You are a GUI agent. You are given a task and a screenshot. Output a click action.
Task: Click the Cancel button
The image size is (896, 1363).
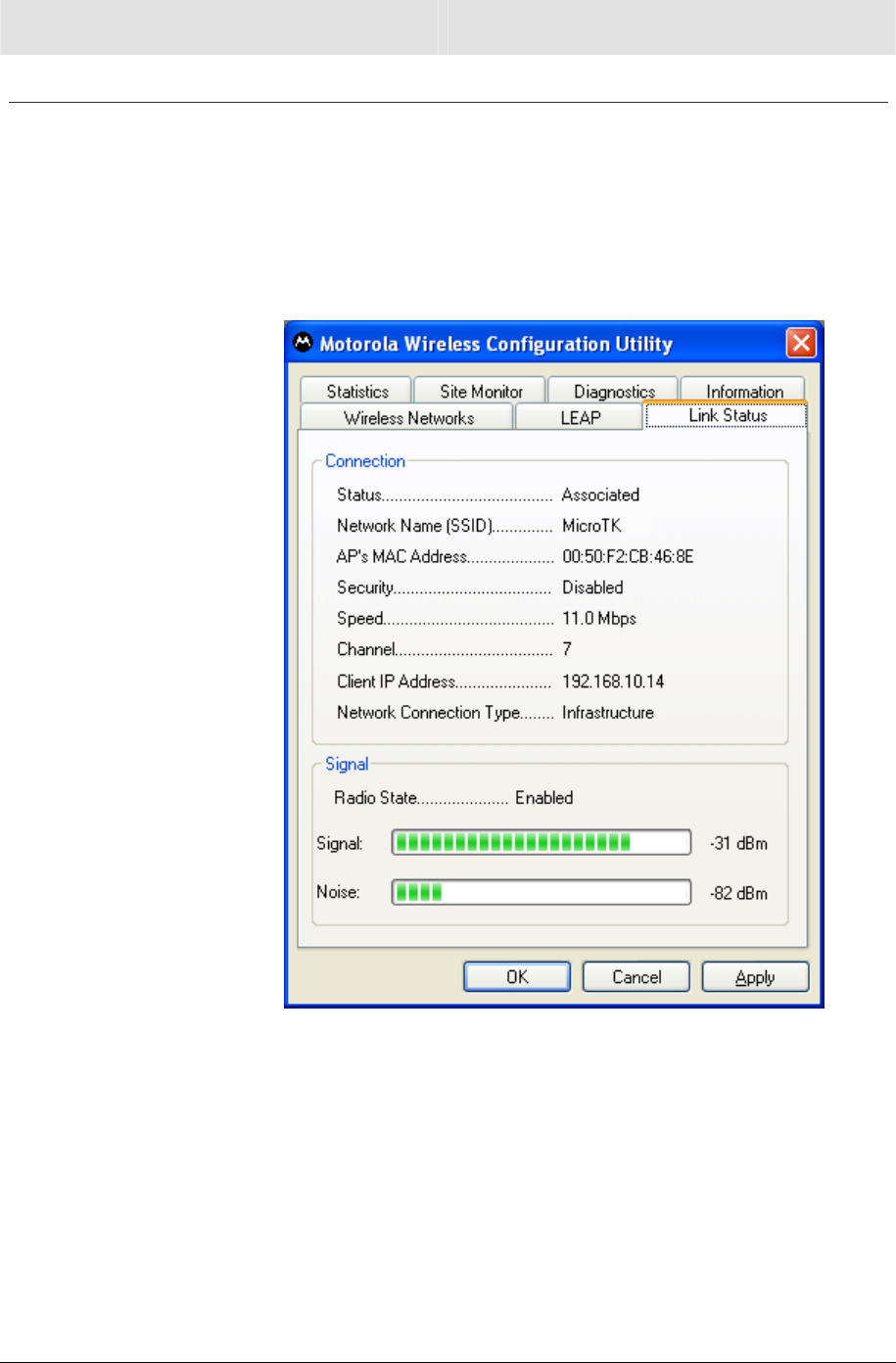click(637, 977)
